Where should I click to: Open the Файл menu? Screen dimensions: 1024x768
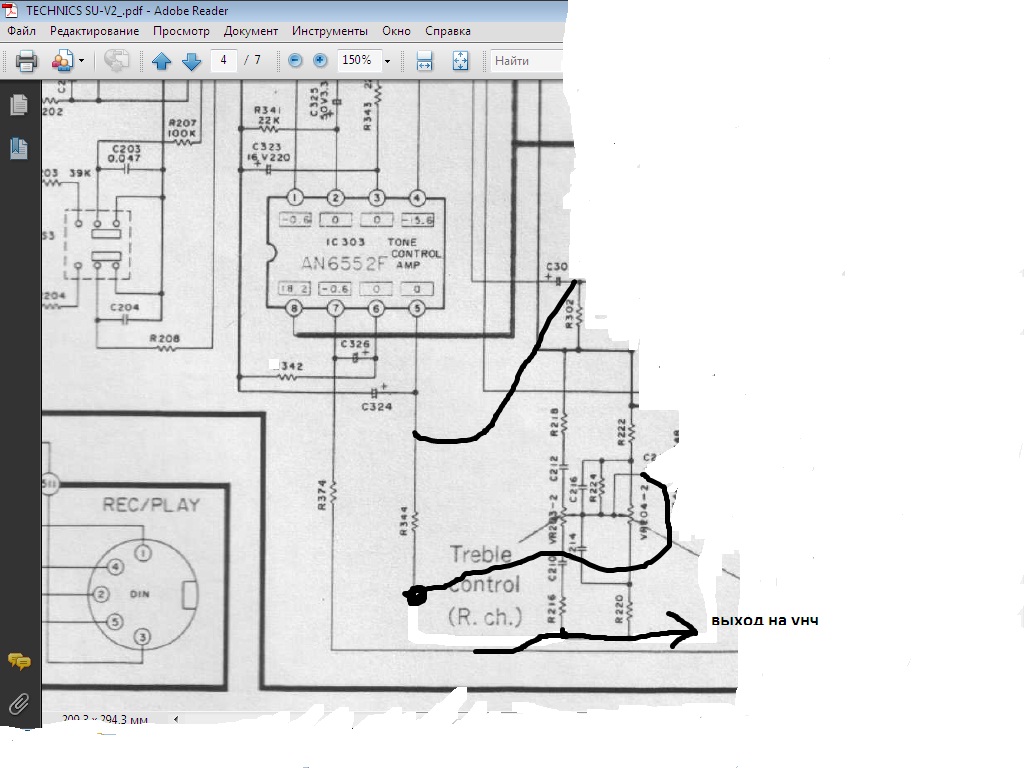22,31
